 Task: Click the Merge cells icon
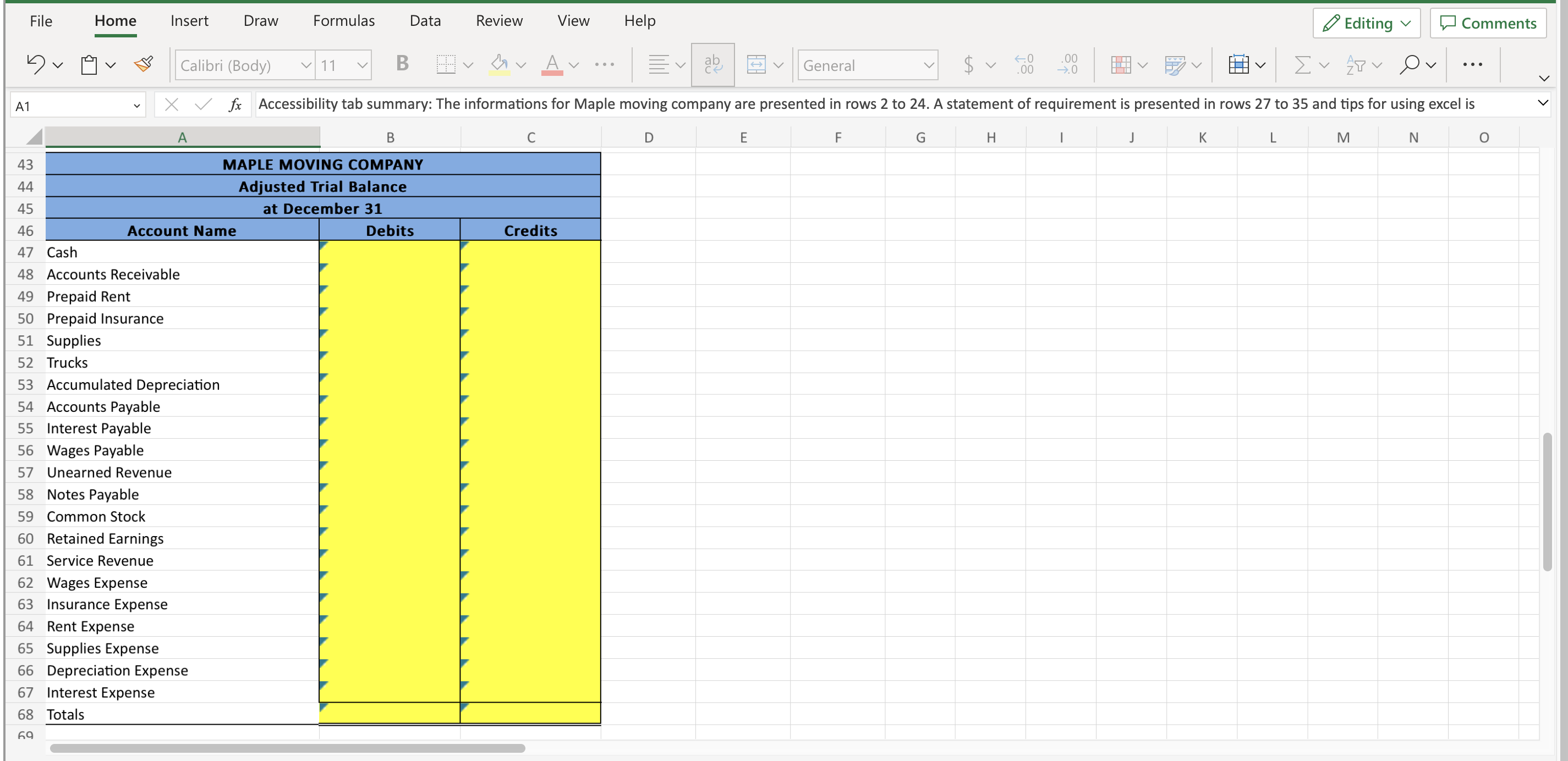click(756, 64)
